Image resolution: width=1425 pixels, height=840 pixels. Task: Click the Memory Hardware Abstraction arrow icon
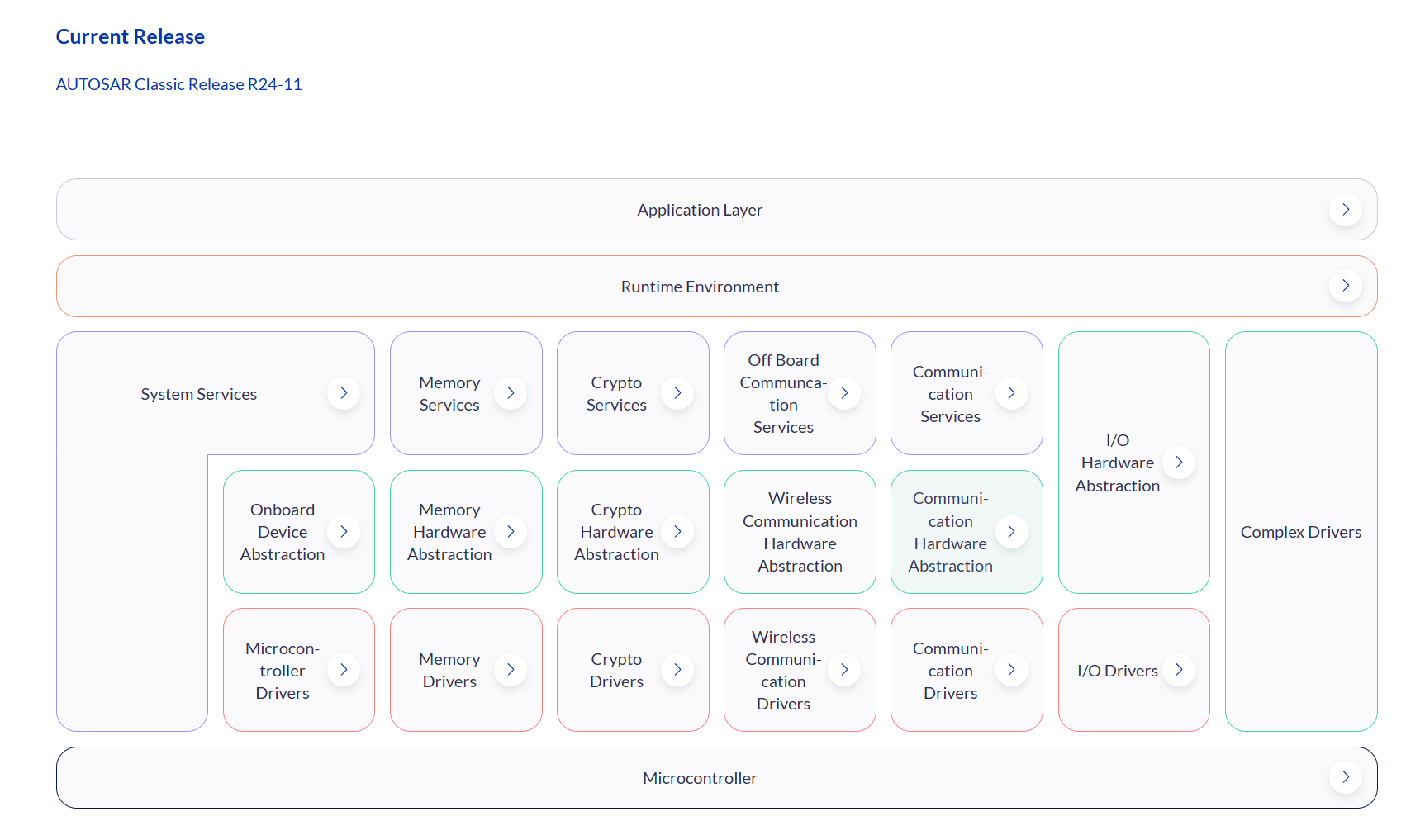(511, 532)
